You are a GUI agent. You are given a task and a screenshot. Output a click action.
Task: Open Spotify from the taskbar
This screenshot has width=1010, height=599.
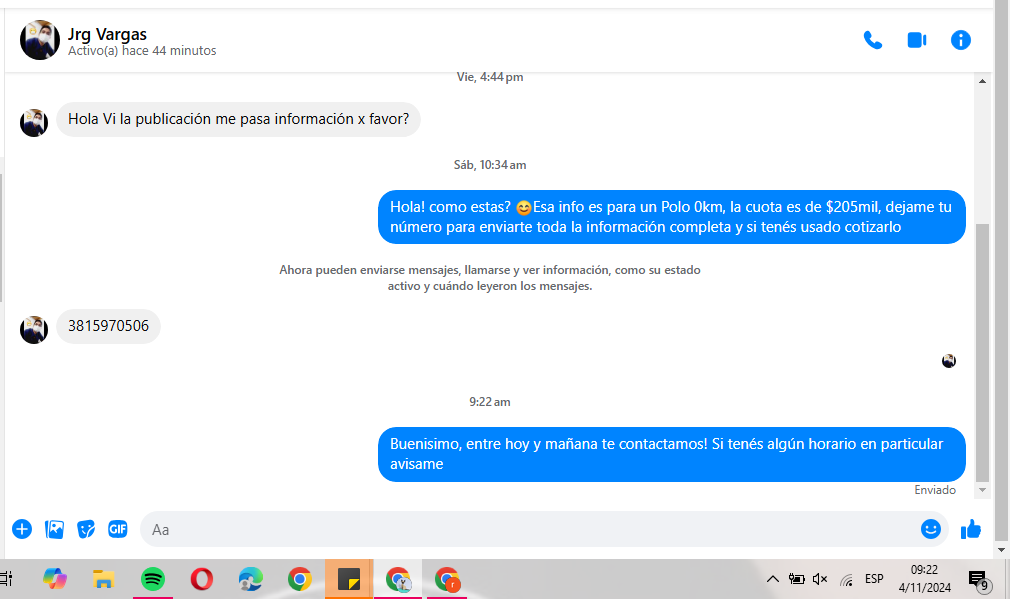click(x=153, y=579)
